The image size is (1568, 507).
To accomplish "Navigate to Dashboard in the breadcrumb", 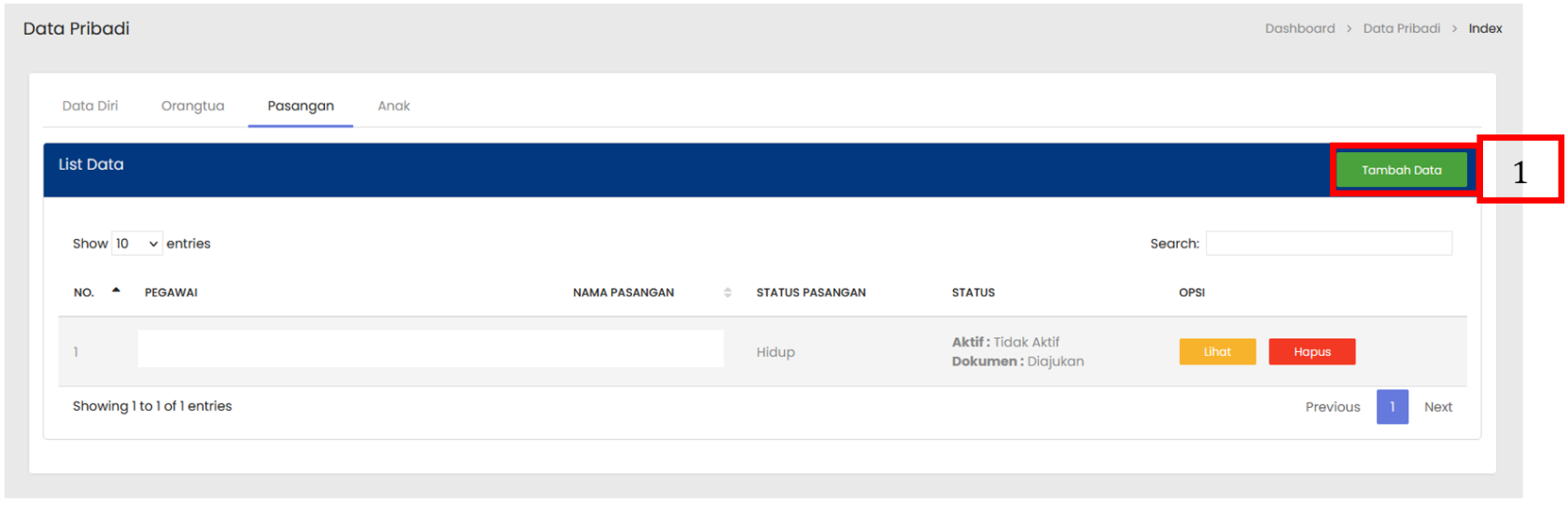I will tap(1299, 29).
